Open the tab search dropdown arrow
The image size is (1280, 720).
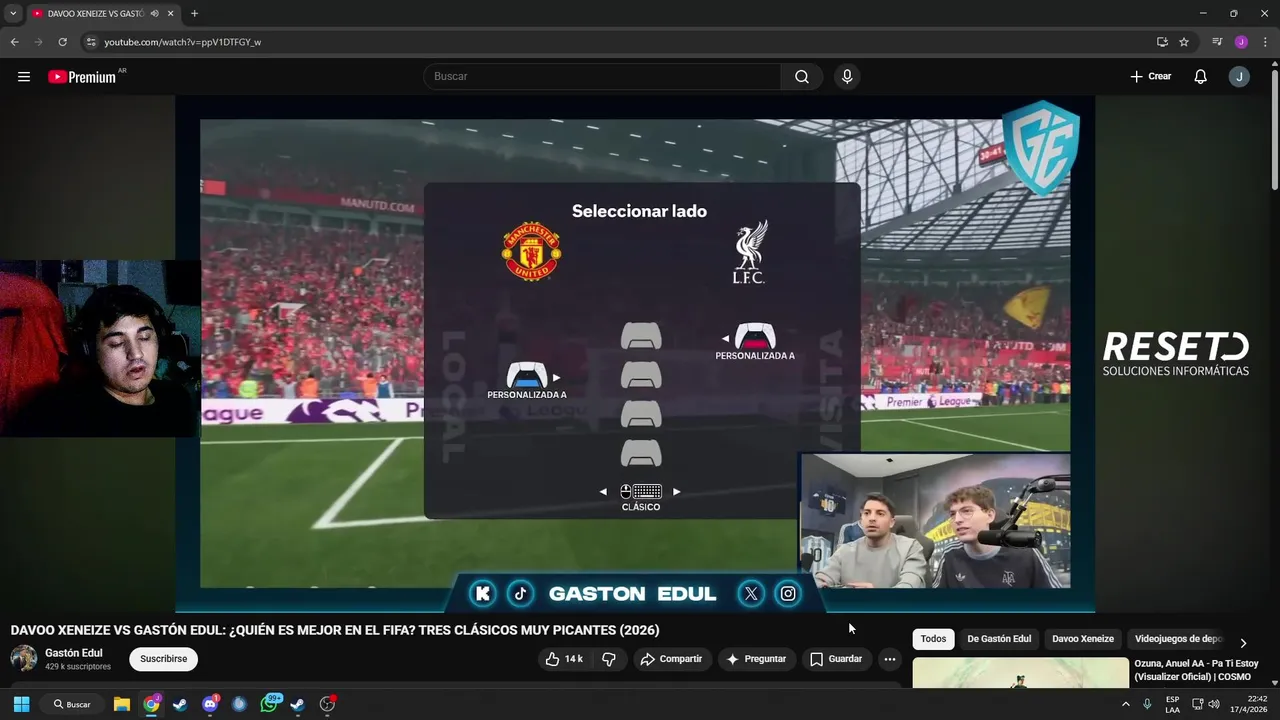(x=13, y=13)
